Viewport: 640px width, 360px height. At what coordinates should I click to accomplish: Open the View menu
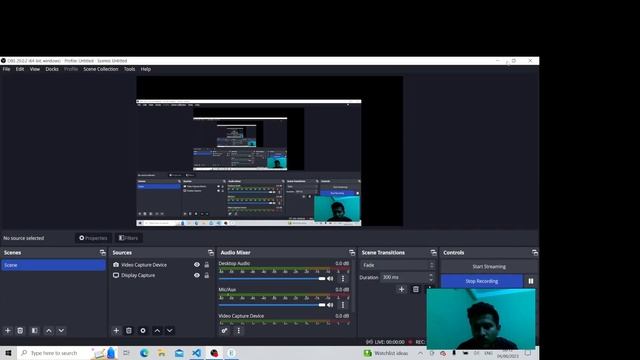click(35, 69)
